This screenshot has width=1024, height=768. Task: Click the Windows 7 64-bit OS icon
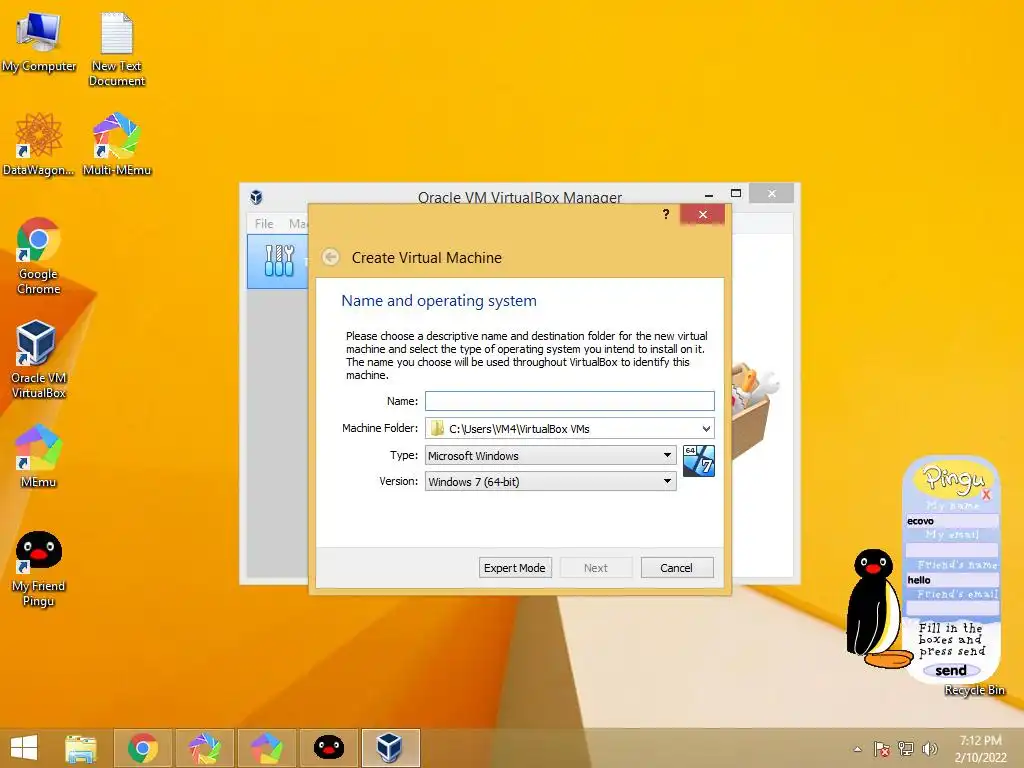coord(699,461)
